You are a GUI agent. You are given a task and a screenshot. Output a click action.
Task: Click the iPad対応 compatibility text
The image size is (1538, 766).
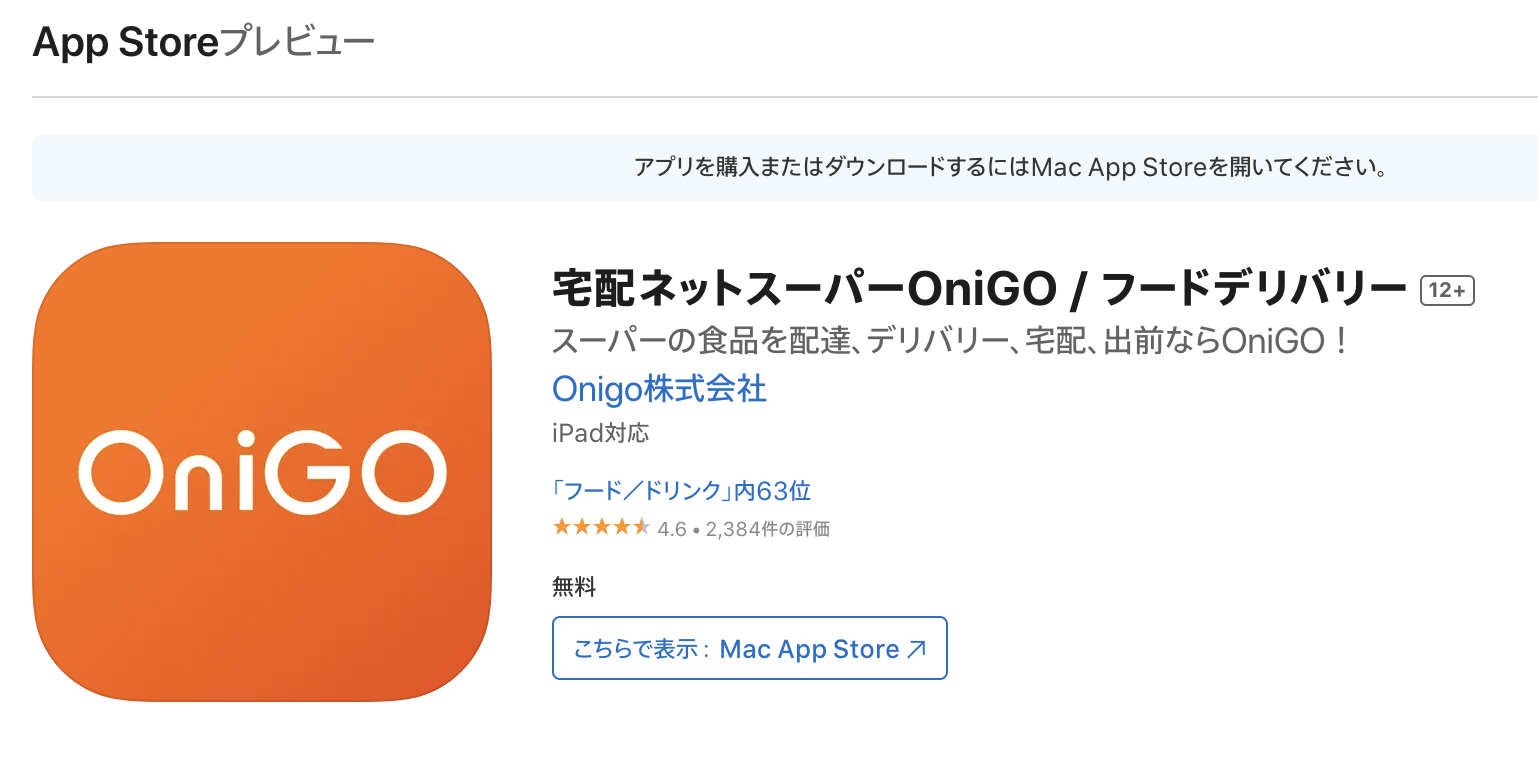pos(600,433)
